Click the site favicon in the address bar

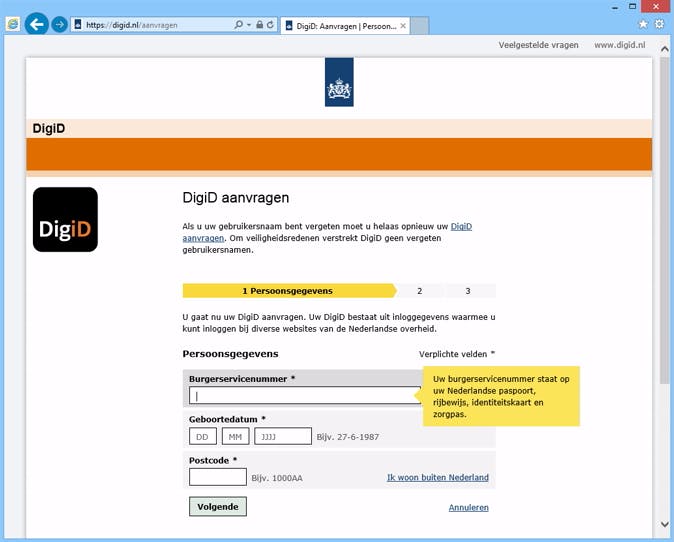(x=78, y=24)
